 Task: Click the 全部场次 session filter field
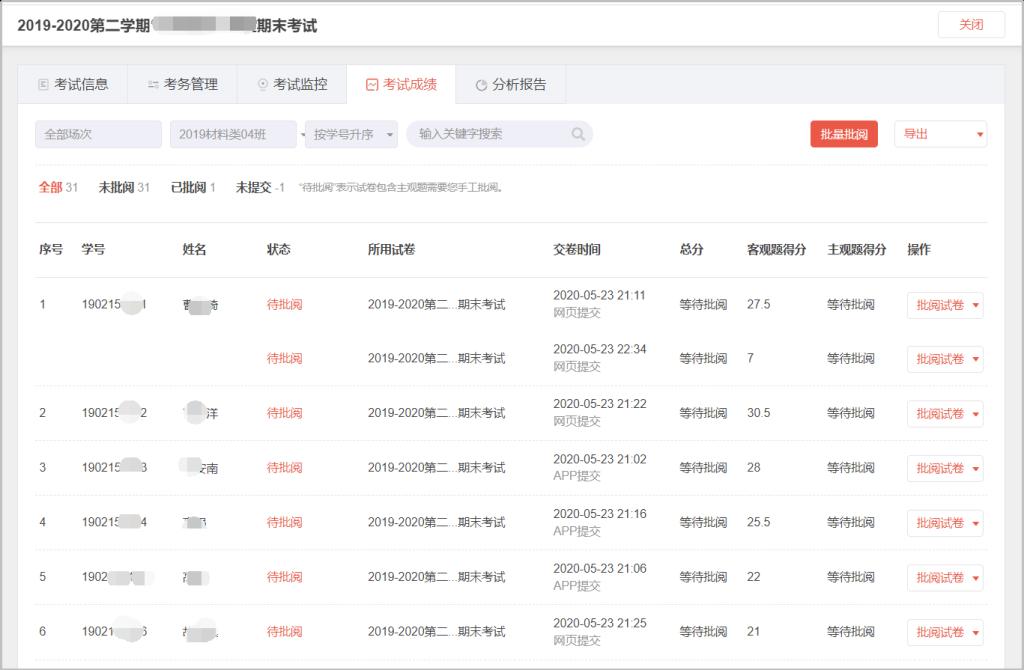98,134
